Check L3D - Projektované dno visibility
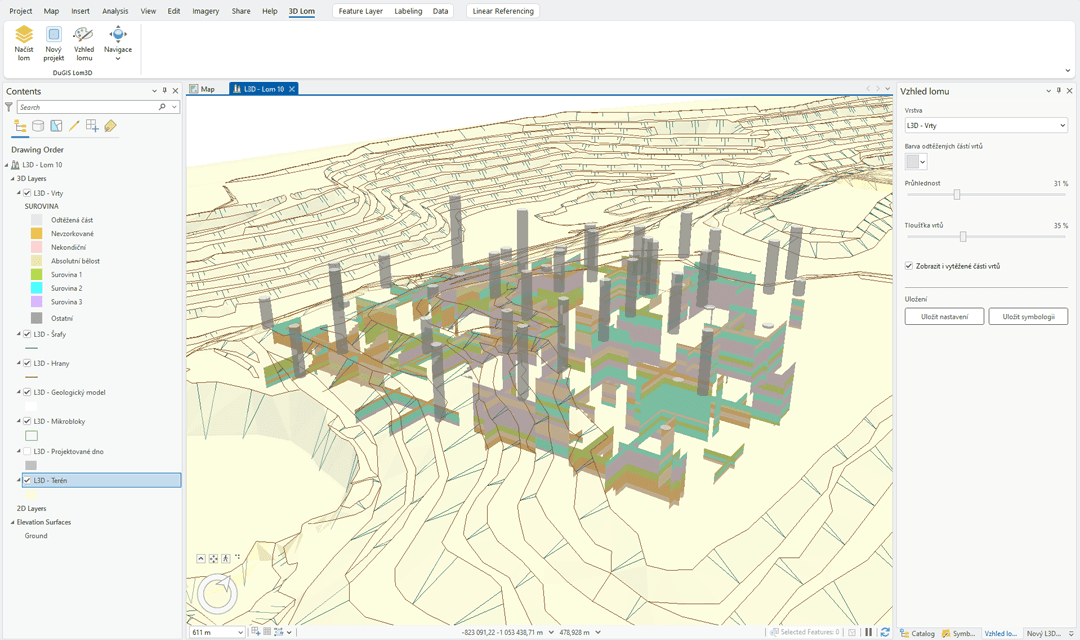 tap(27, 451)
